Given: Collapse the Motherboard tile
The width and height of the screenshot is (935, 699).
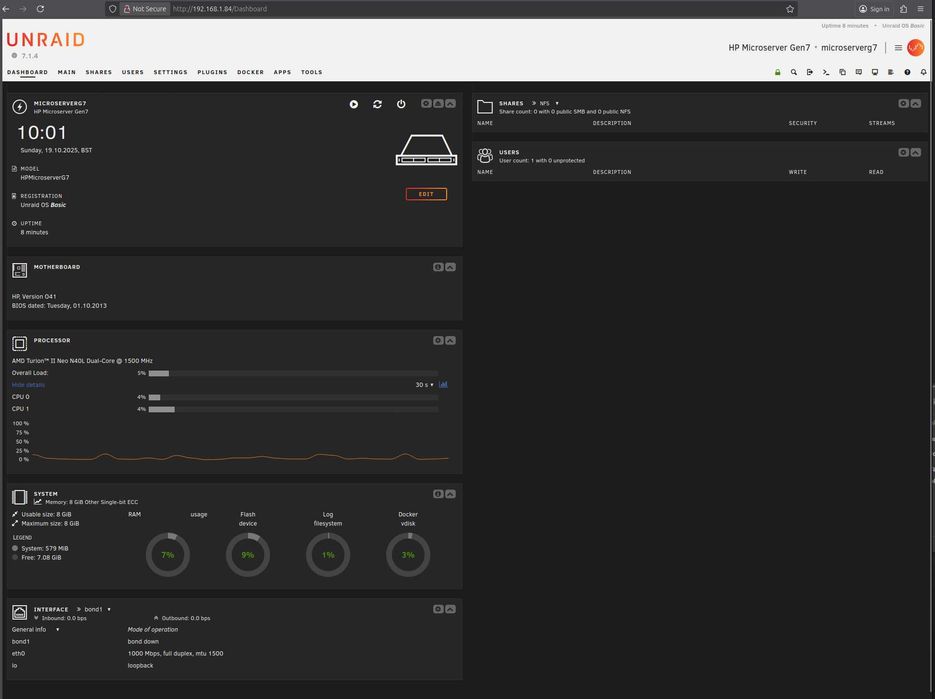Looking at the screenshot, I should tap(450, 267).
